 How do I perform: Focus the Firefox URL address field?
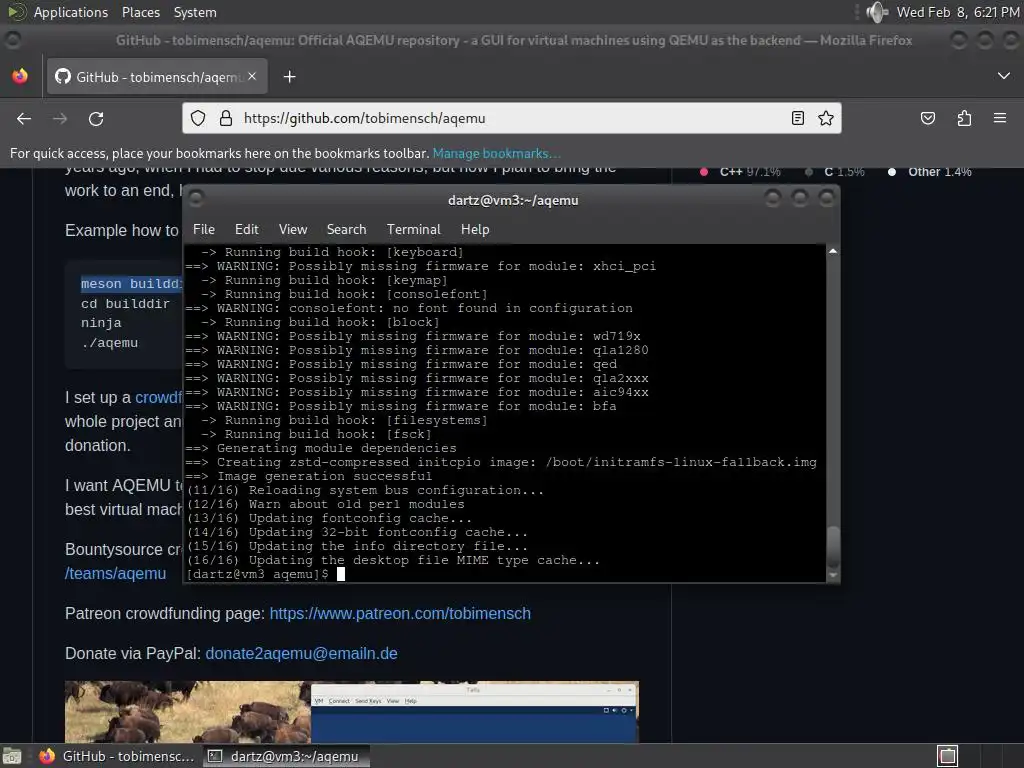coord(512,118)
